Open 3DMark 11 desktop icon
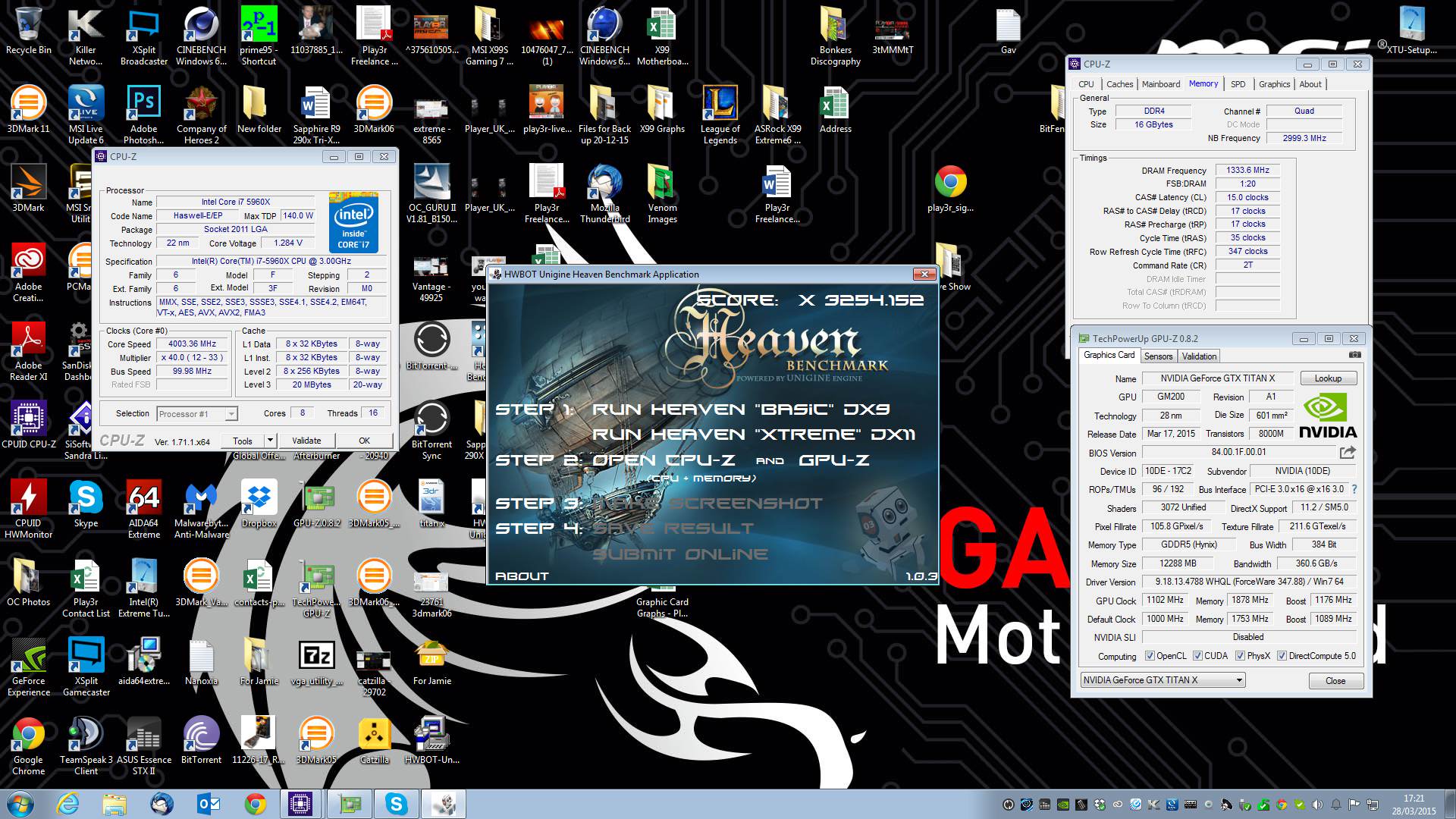The width and height of the screenshot is (1456, 819). pyautogui.click(x=29, y=109)
